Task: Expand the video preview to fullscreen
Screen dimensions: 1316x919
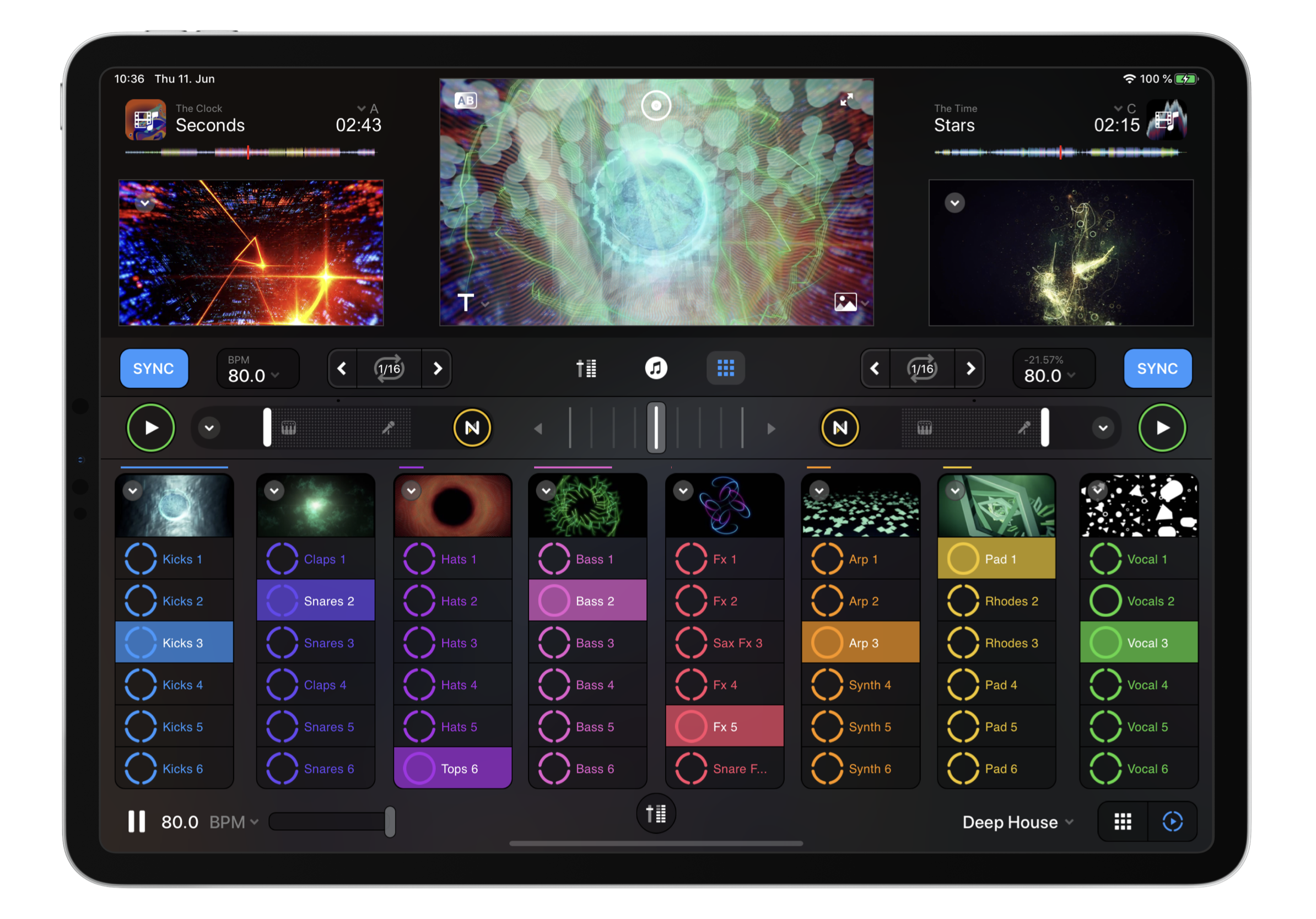Action: coord(846,100)
